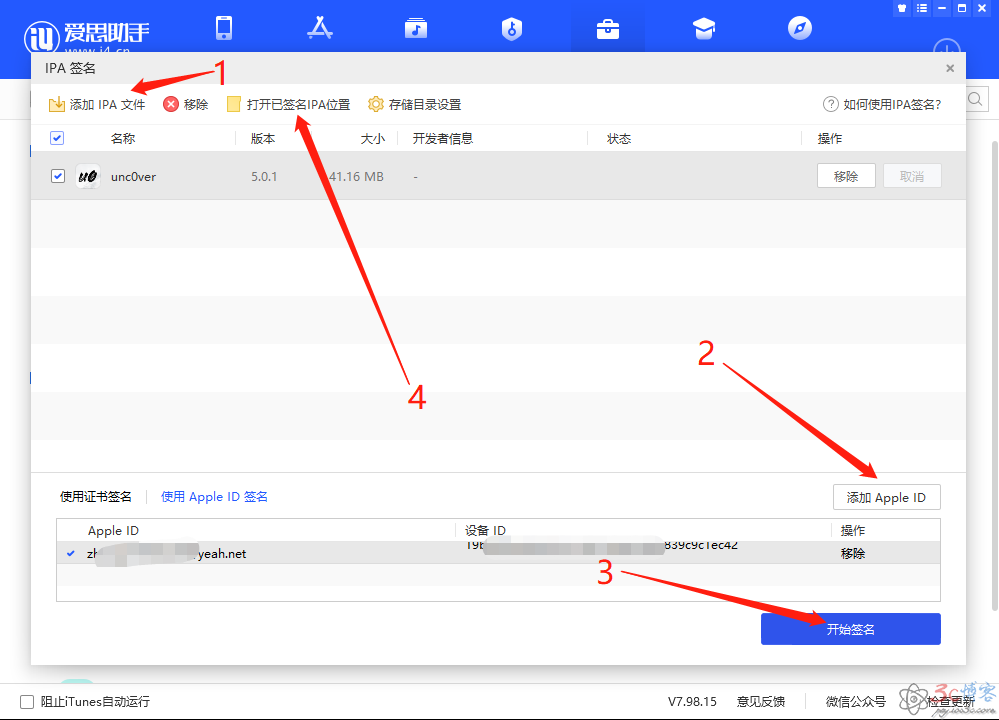This screenshot has height=720, width=999.
Task: Click the search magnifier icon at right
Action: point(976,99)
